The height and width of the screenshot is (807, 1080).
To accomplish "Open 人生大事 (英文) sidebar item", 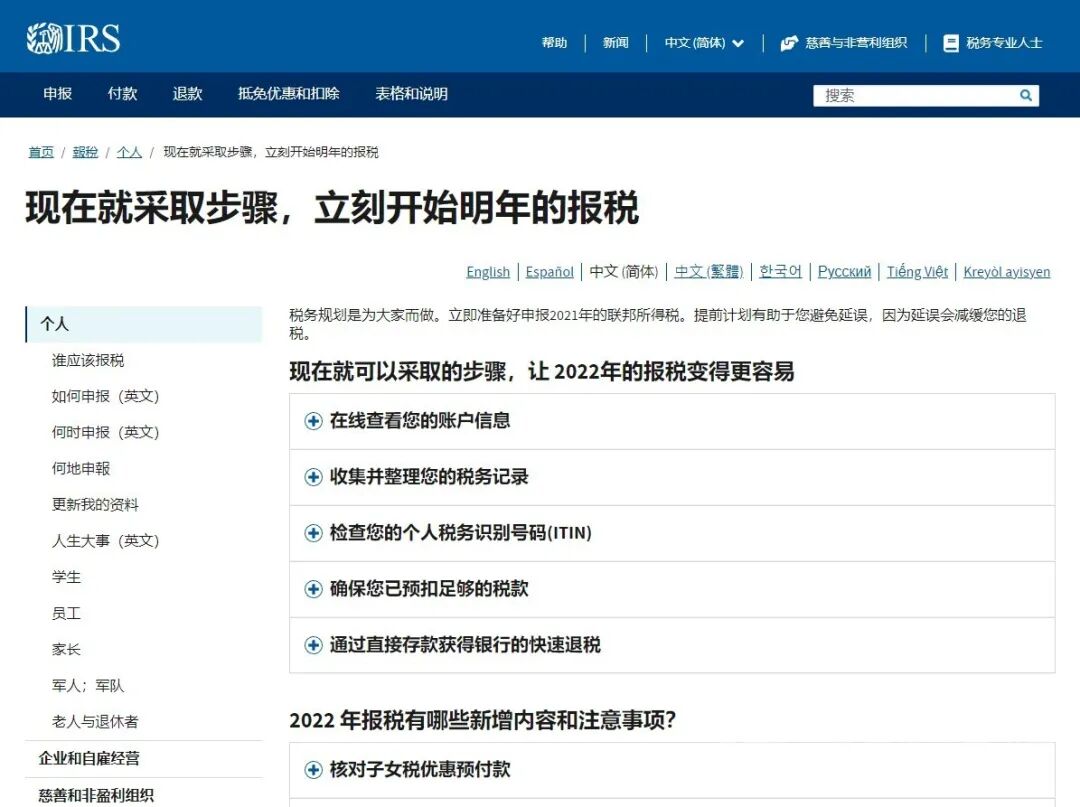I will (105, 541).
